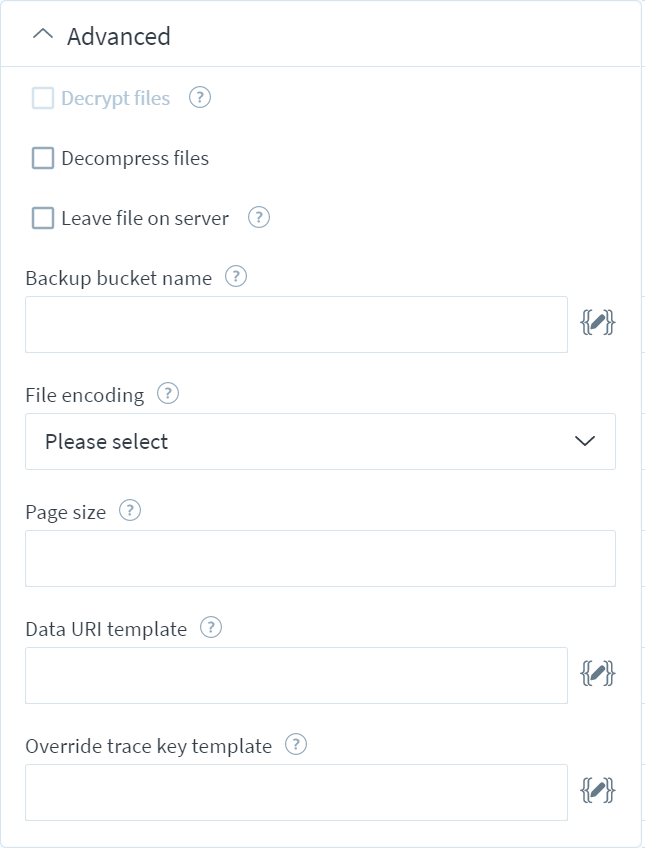Image resolution: width=645 pixels, height=848 pixels.
Task: Open Data URI template help icon
Action: click(x=211, y=627)
